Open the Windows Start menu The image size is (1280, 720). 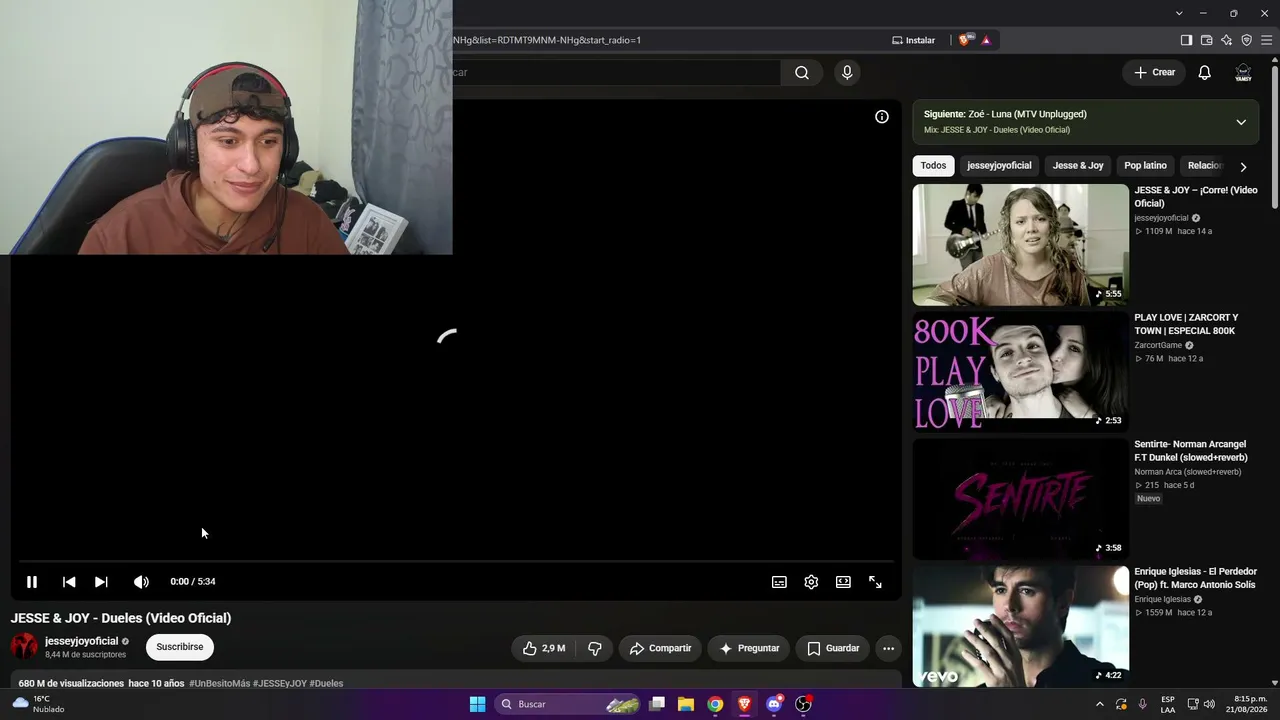point(478,704)
